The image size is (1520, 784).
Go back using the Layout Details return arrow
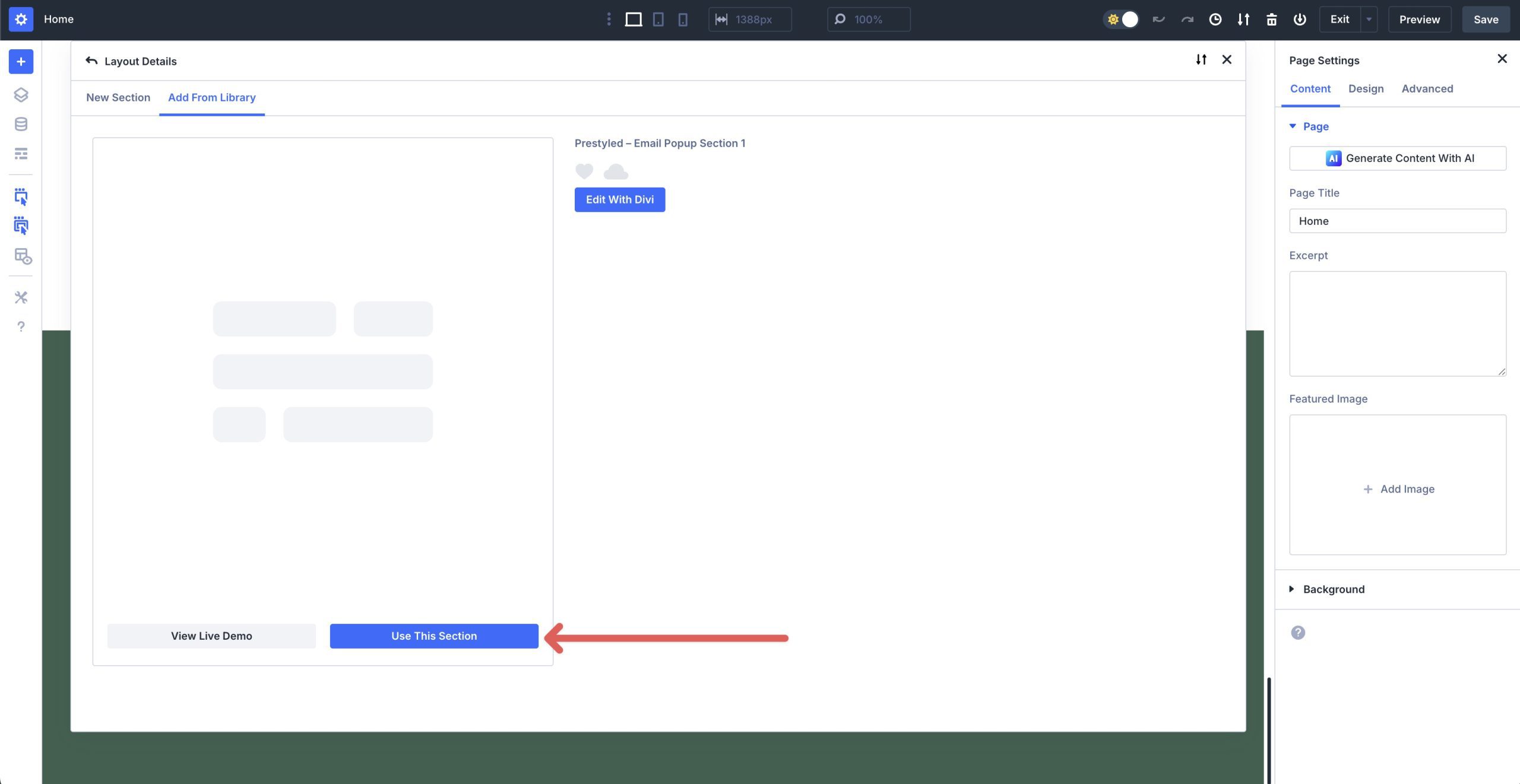tap(91, 60)
